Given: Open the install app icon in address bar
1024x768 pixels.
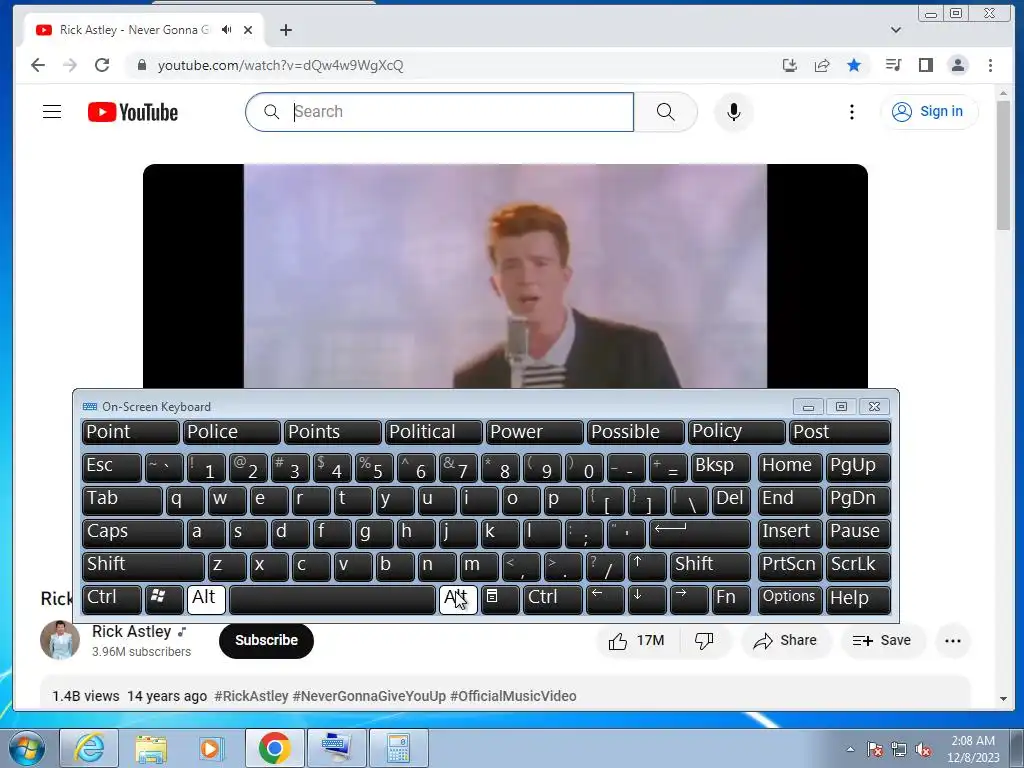Looking at the screenshot, I should click(x=790, y=65).
